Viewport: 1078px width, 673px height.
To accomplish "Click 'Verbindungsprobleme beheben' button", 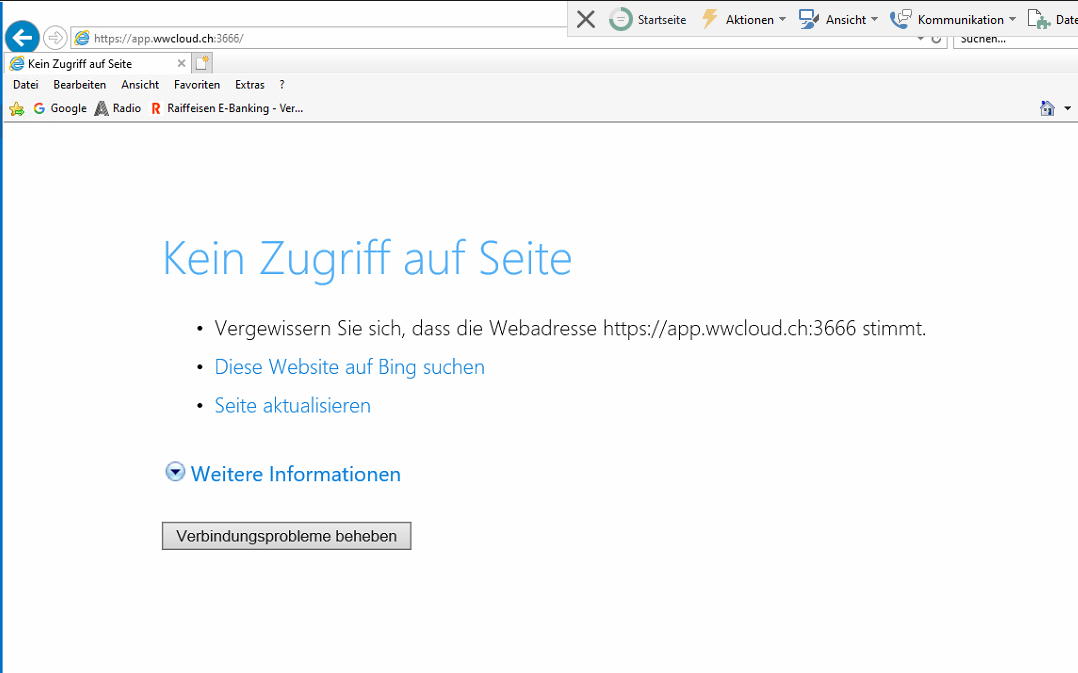I will click(x=287, y=536).
